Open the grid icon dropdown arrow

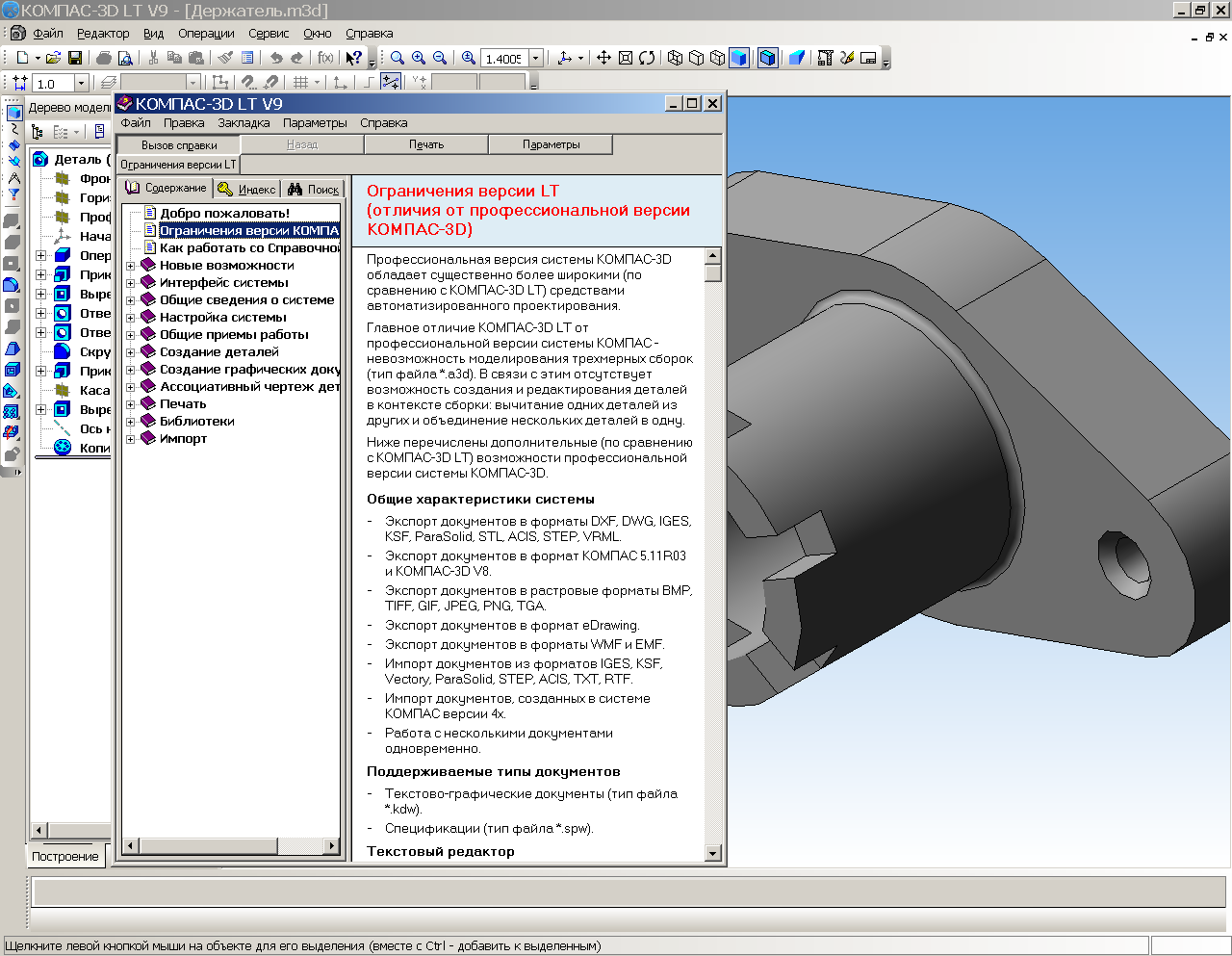pyautogui.click(x=317, y=82)
